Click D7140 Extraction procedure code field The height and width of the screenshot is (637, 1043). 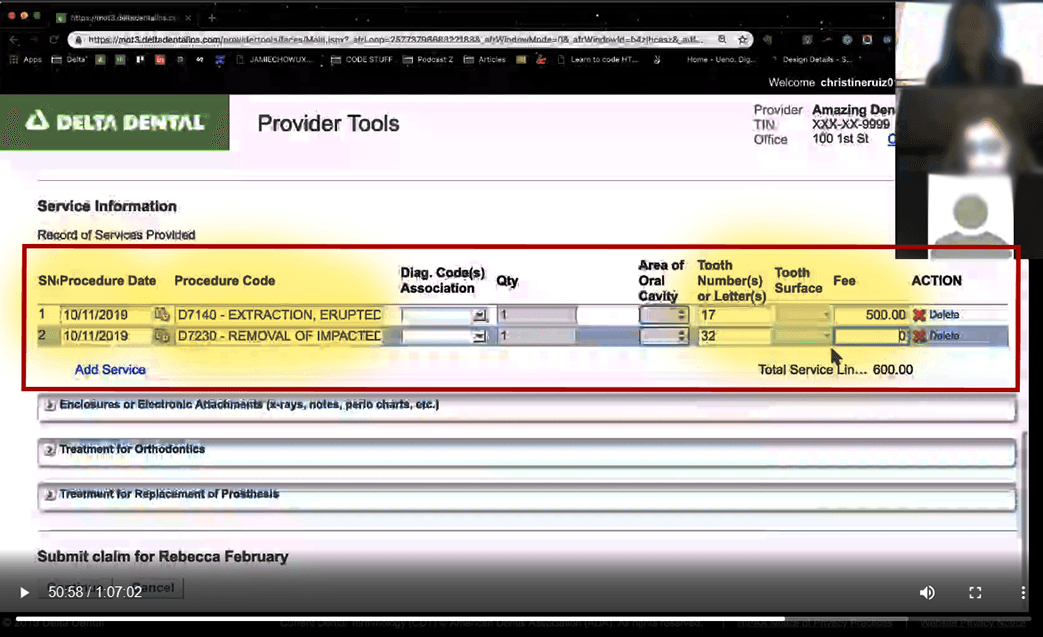pyautogui.click(x=279, y=315)
